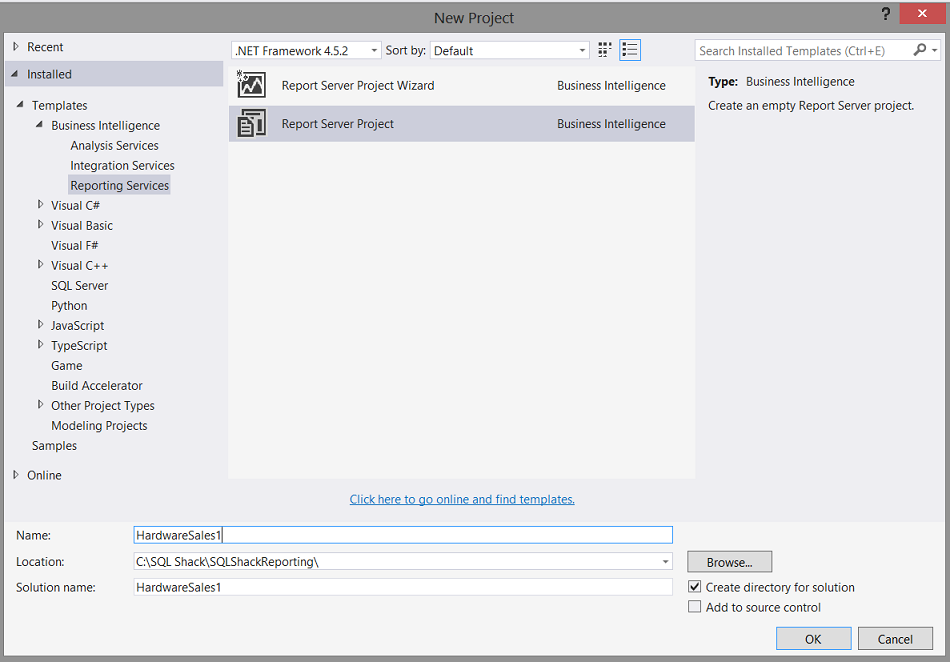Click the Browse... button
The height and width of the screenshot is (662, 950).
[729, 561]
